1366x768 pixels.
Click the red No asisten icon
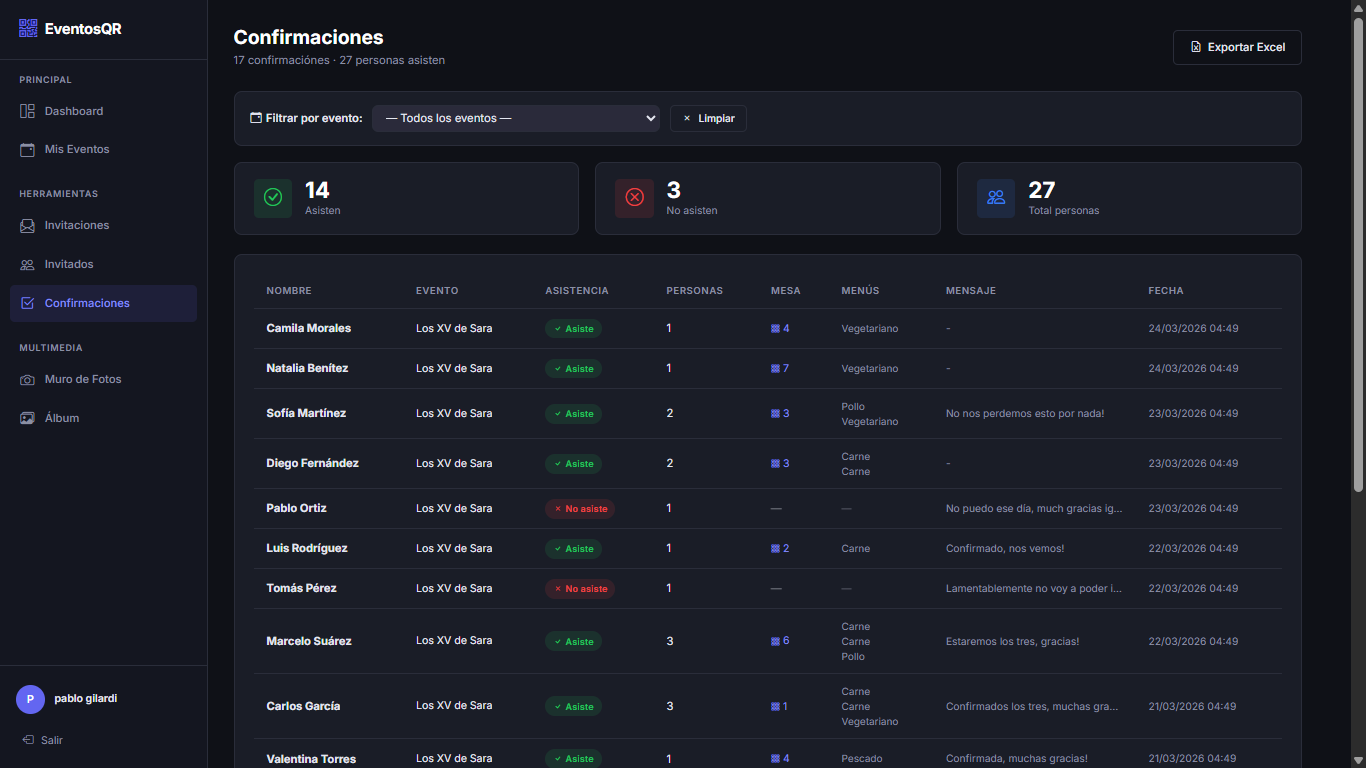click(x=634, y=198)
